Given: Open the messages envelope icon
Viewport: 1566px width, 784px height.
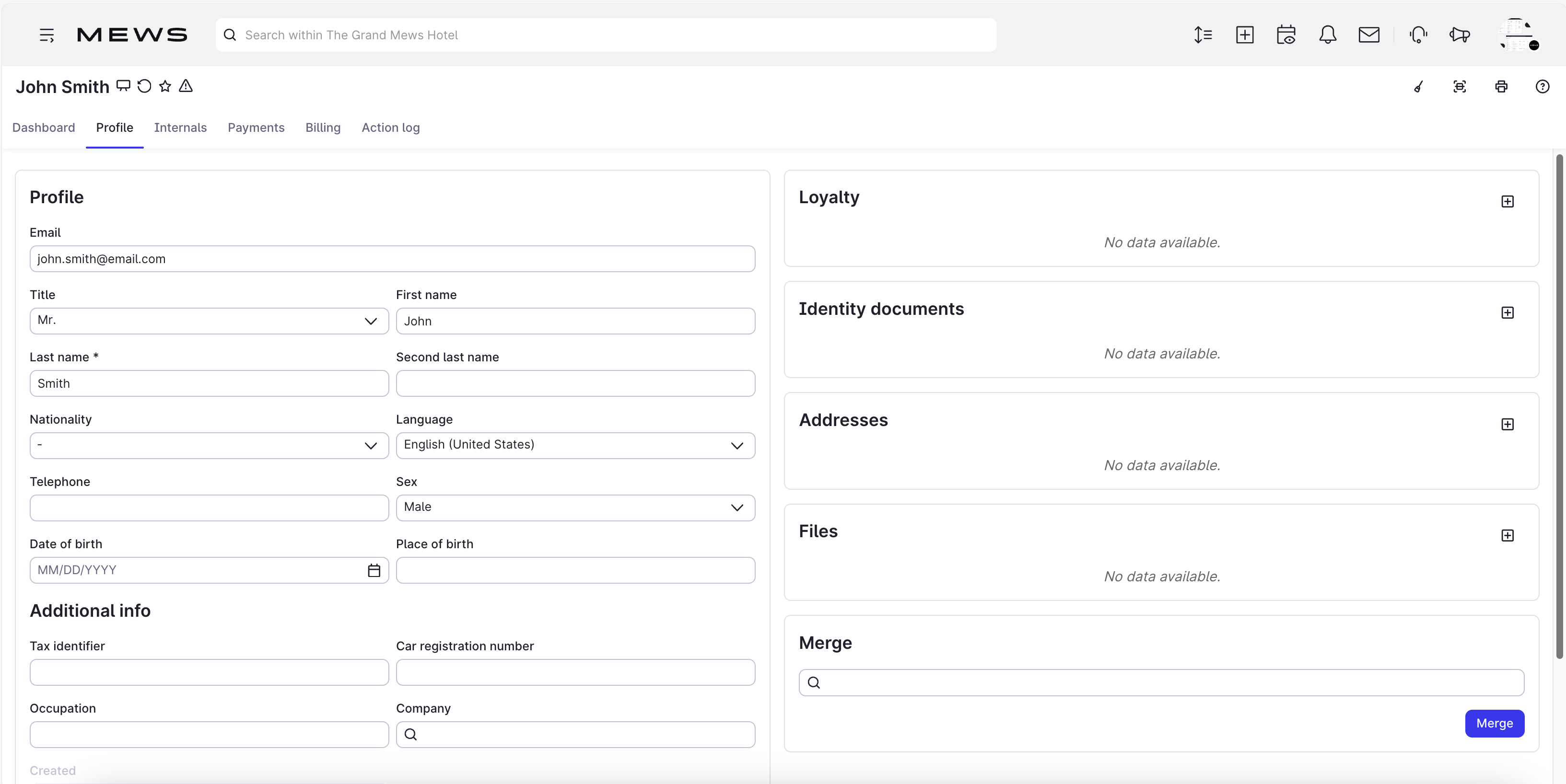Looking at the screenshot, I should 1369,35.
